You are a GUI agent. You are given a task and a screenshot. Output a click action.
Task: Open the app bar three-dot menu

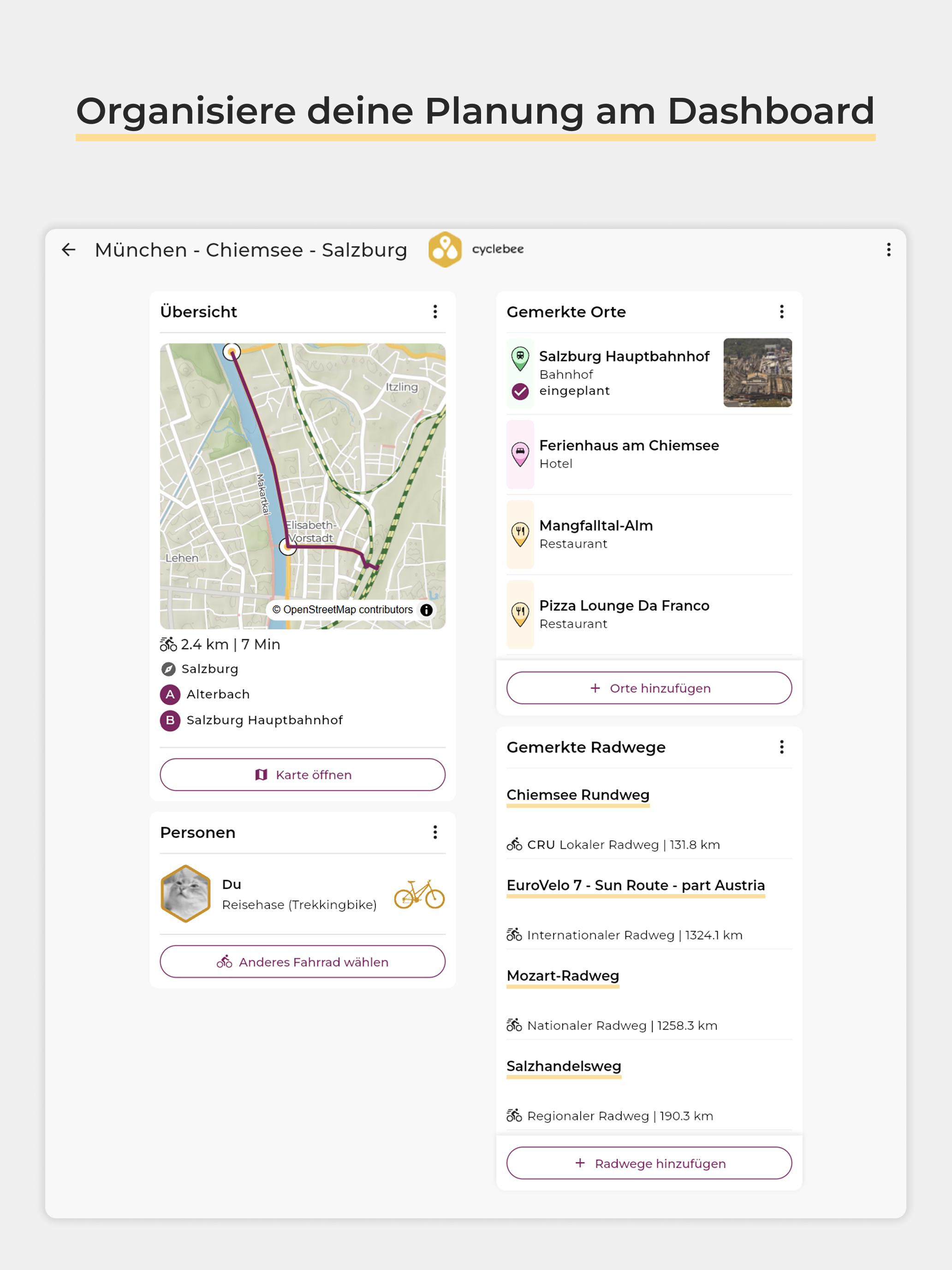[888, 250]
